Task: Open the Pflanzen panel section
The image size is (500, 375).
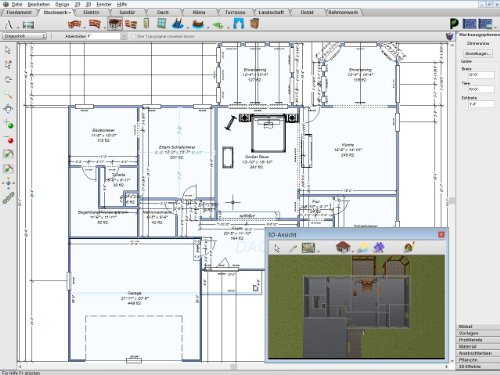Action: tap(478, 360)
